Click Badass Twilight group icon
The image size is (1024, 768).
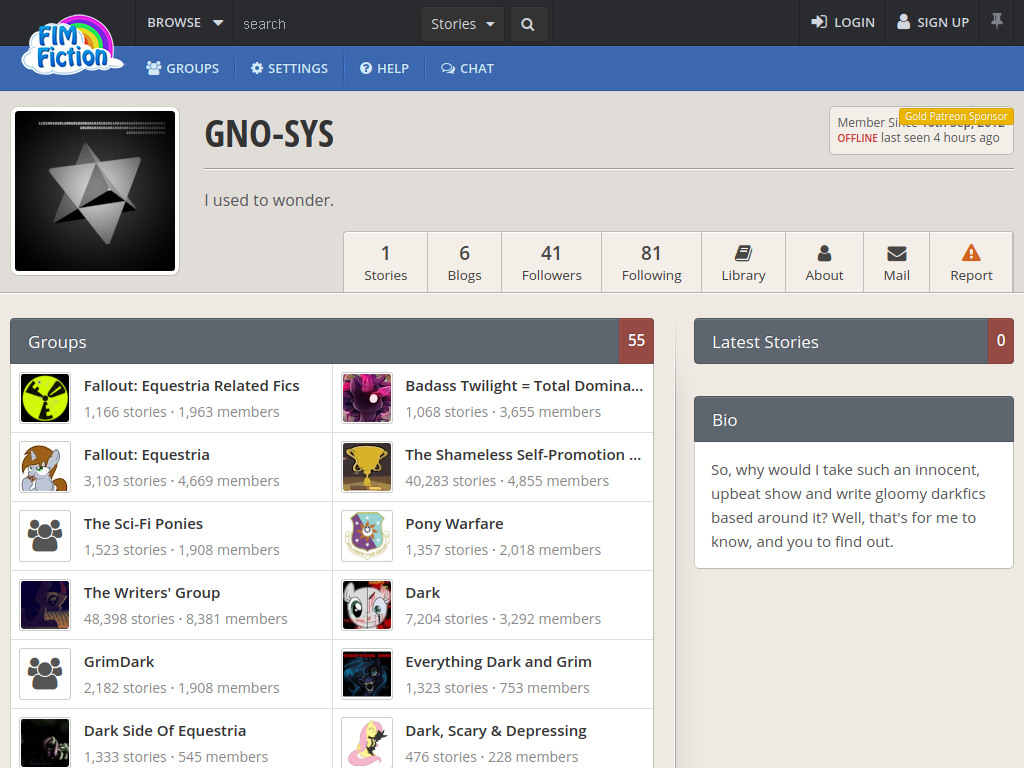(367, 398)
